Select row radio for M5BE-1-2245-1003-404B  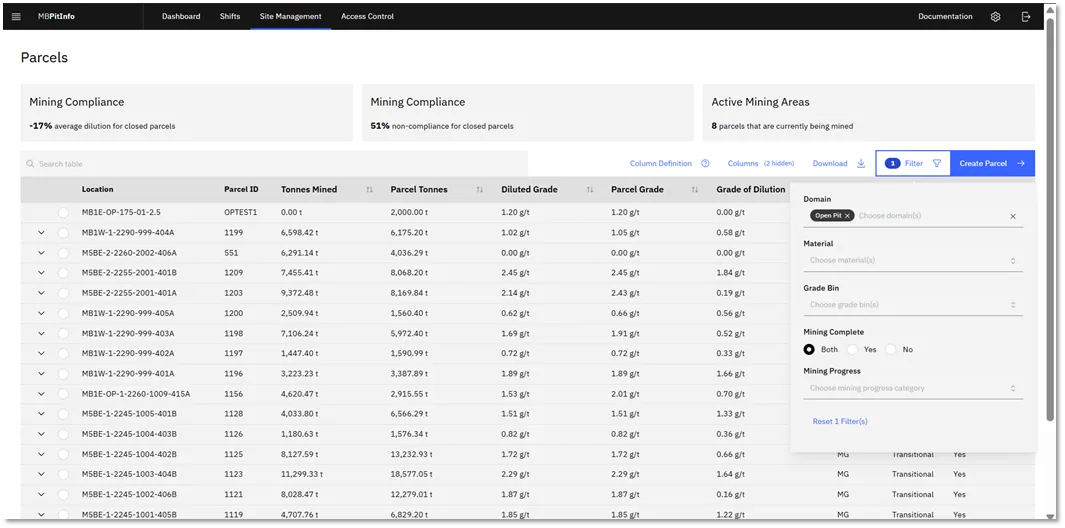pos(63,474)
